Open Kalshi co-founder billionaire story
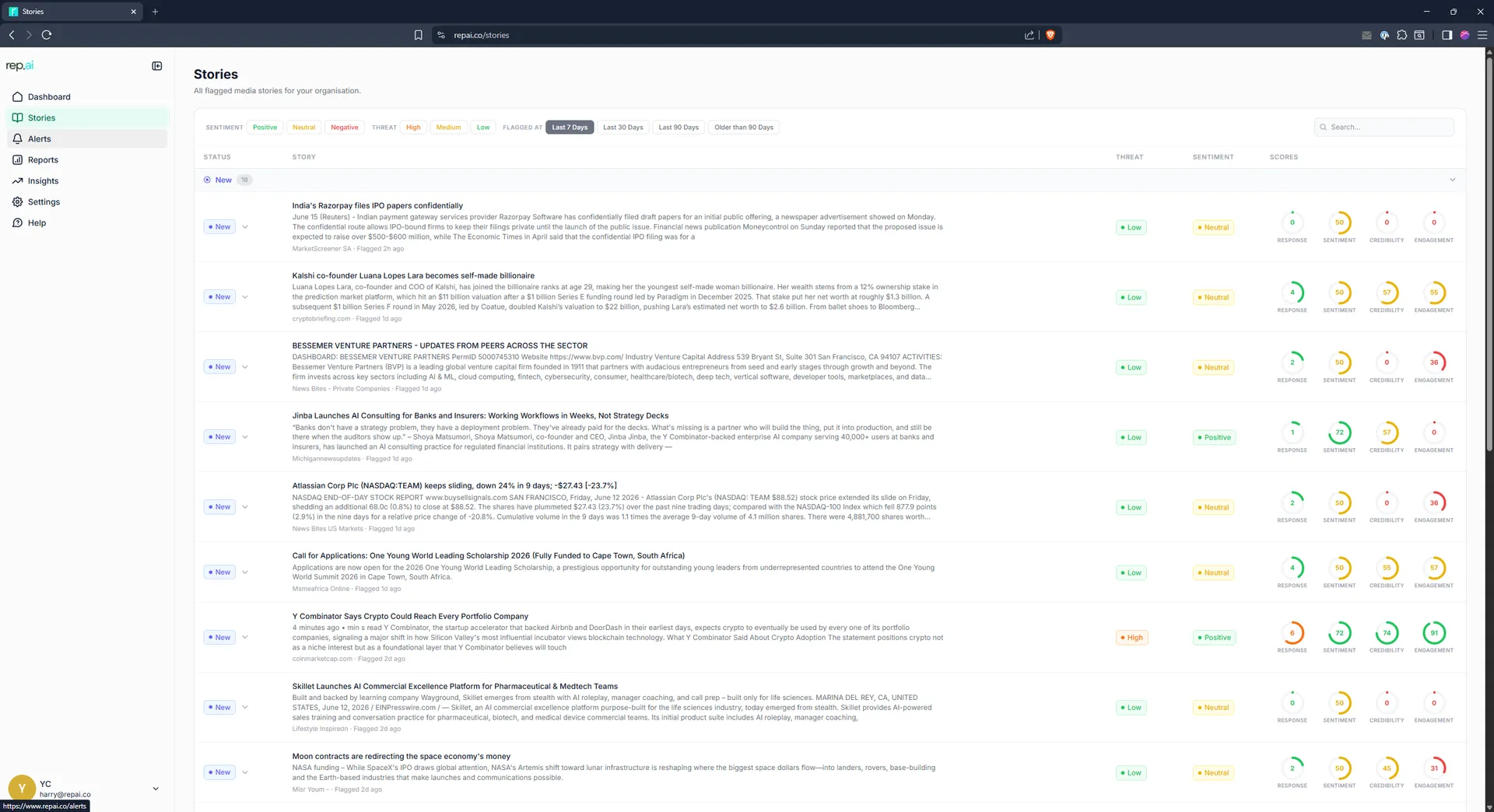This screenshot has width=1494, height=812. pos(413,276)
